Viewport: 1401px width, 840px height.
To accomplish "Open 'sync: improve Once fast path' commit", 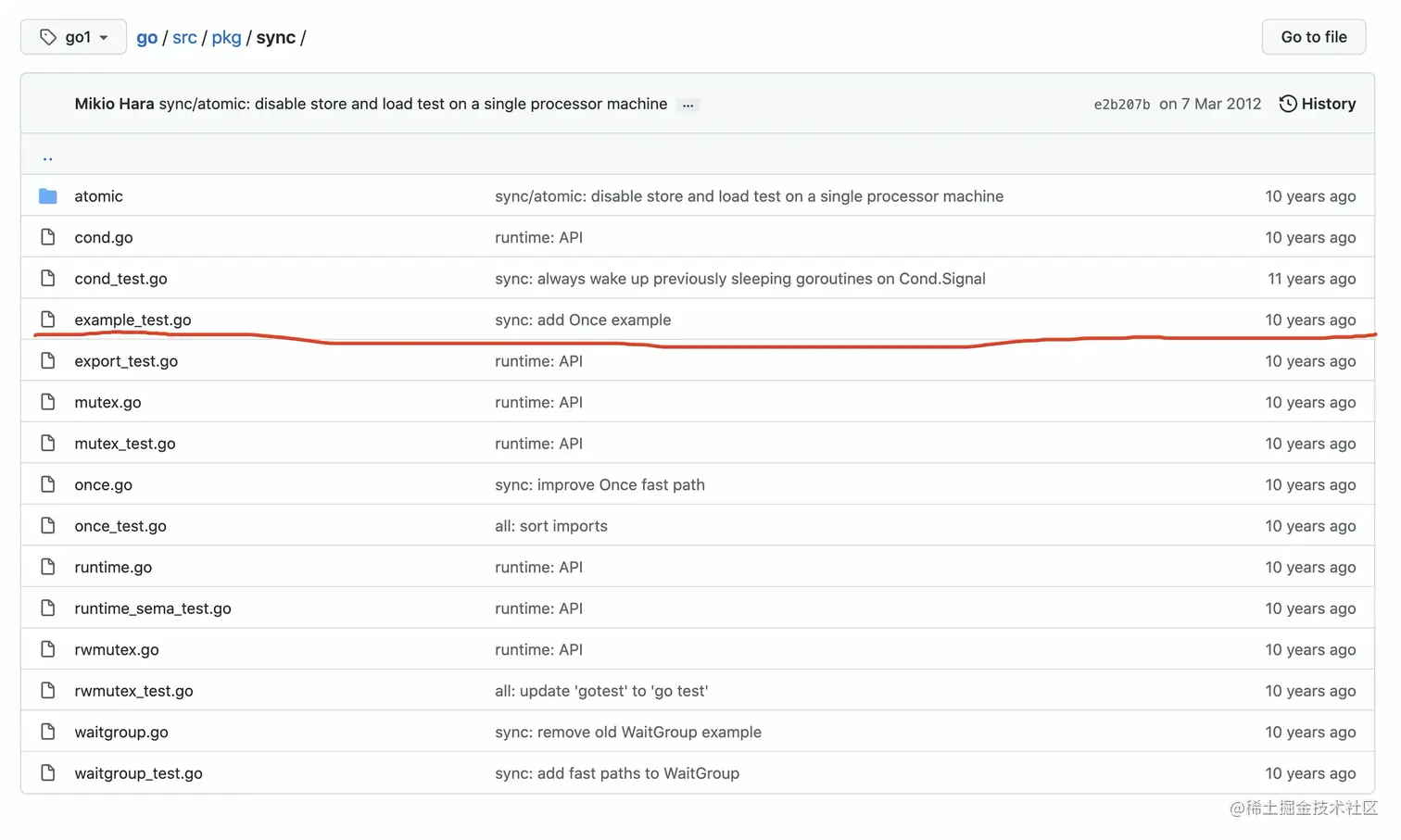I will coord(600,484).
